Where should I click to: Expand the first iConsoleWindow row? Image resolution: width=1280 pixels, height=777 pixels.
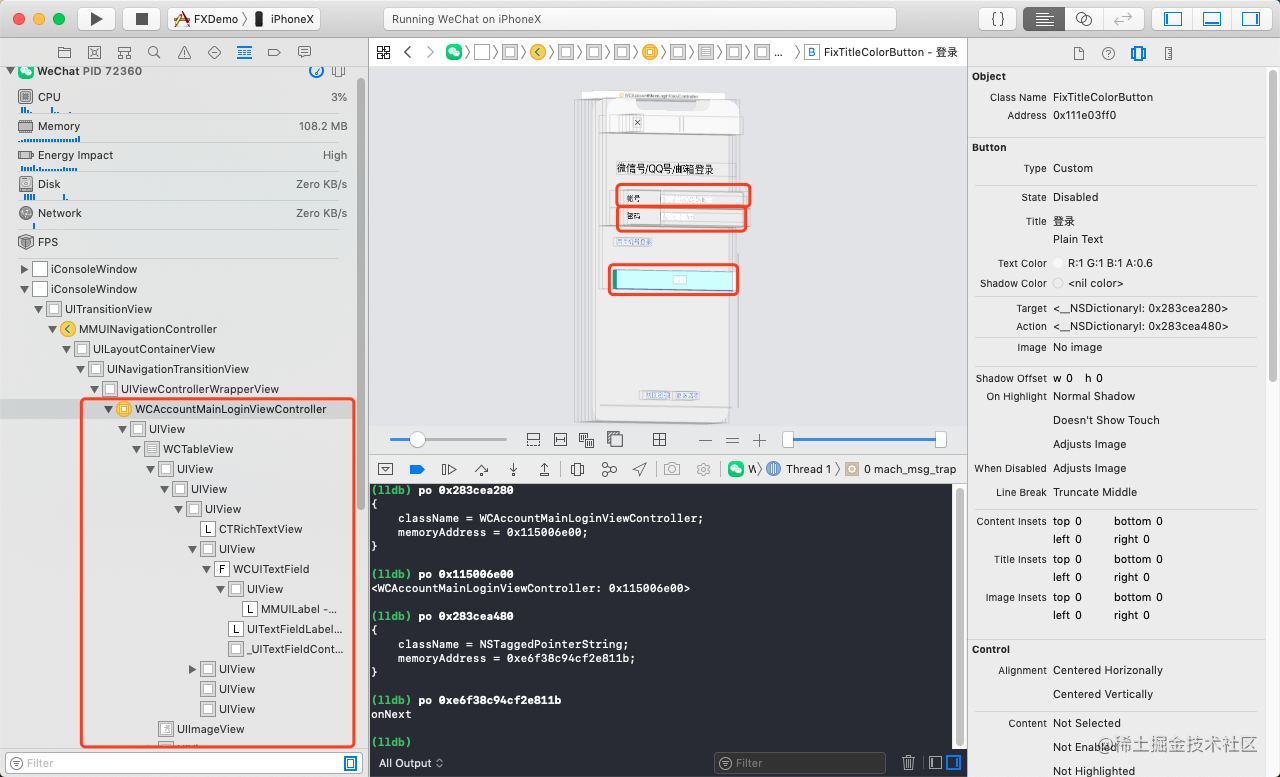click(x=24, y=269)
